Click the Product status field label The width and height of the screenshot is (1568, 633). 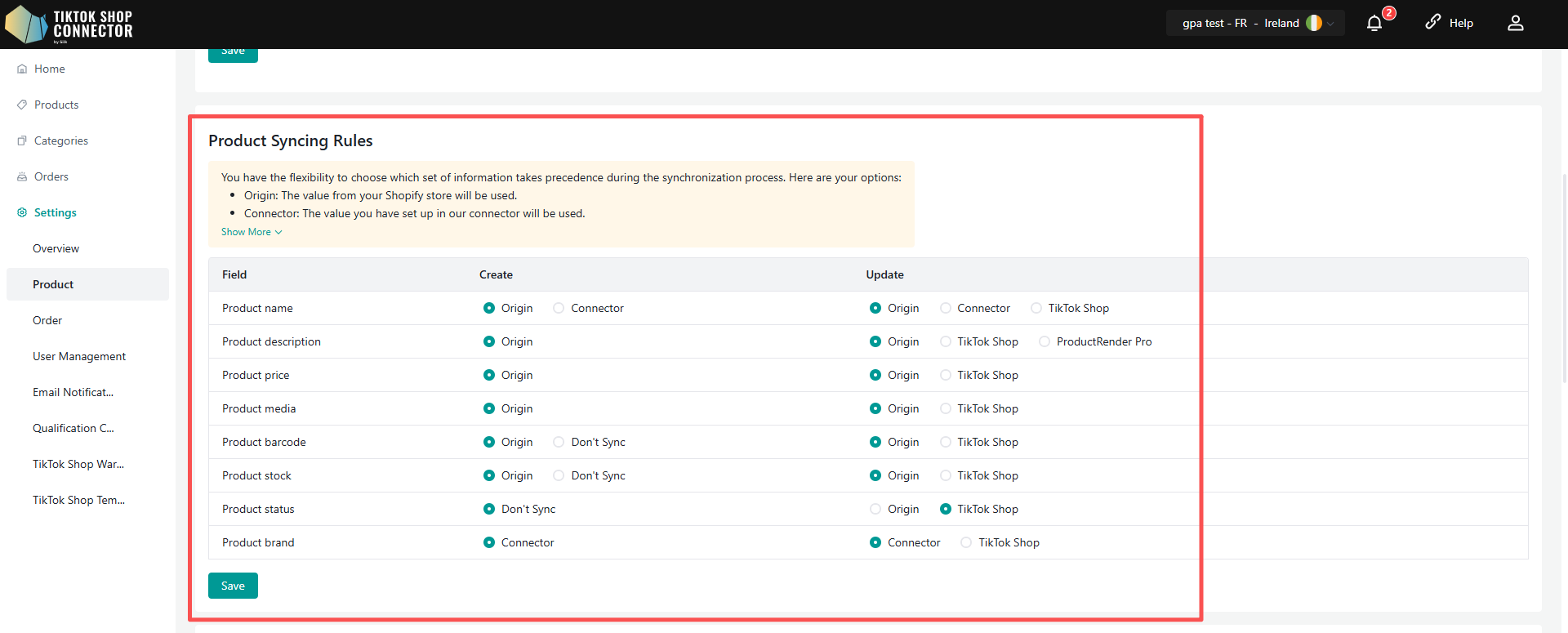258,509
